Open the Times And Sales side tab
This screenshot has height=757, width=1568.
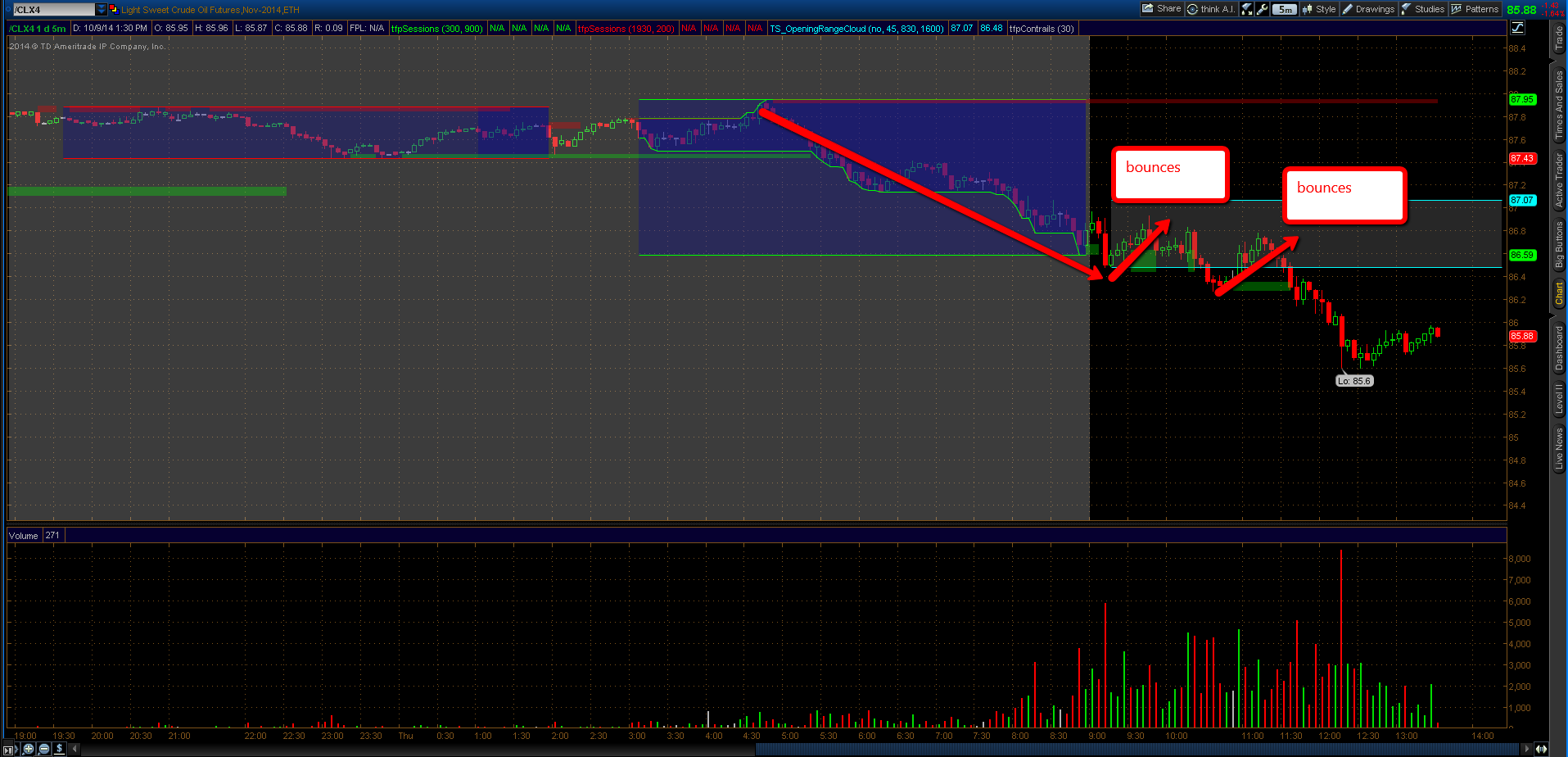(x=1559, y=103)
